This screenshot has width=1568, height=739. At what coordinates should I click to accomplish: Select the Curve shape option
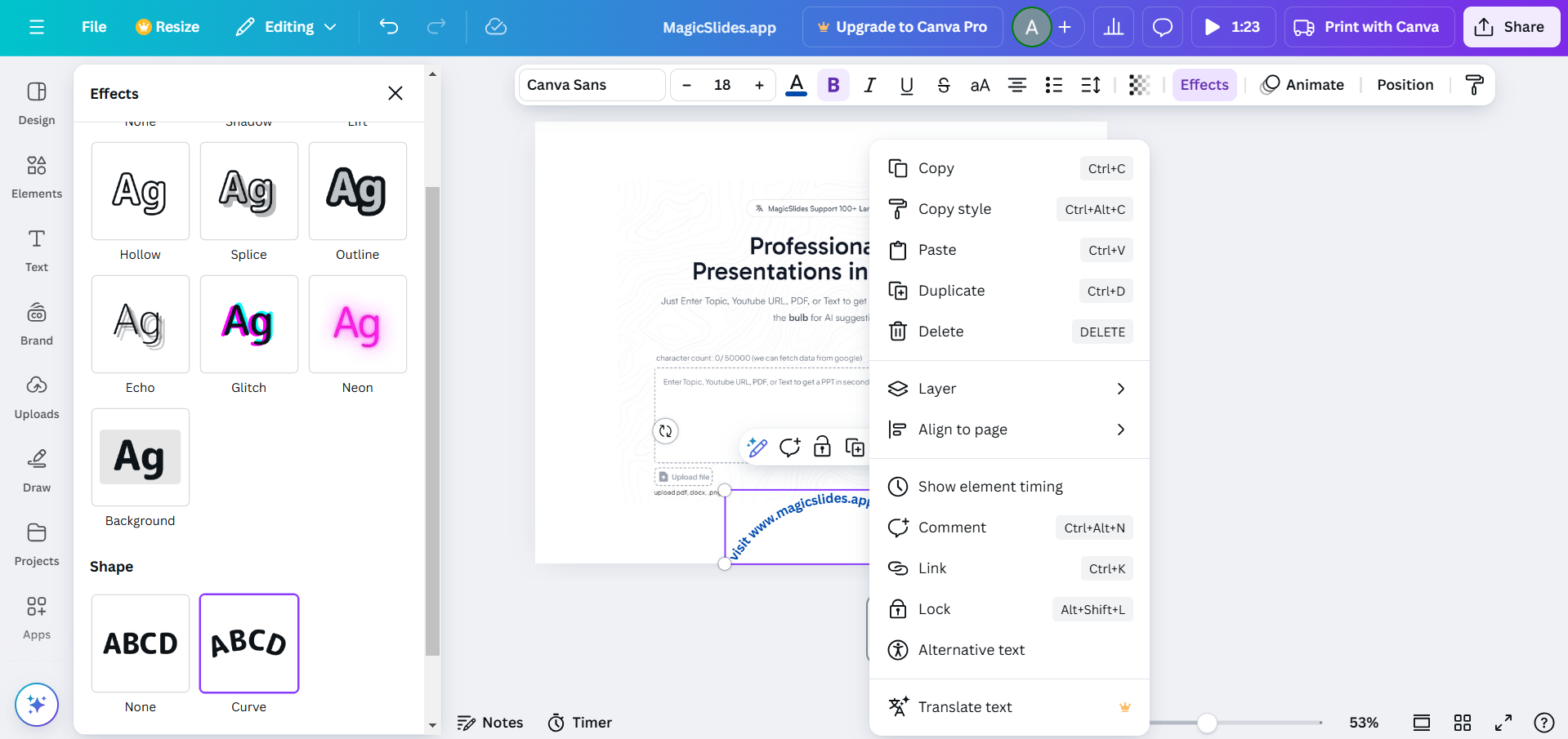pos(249,643)
